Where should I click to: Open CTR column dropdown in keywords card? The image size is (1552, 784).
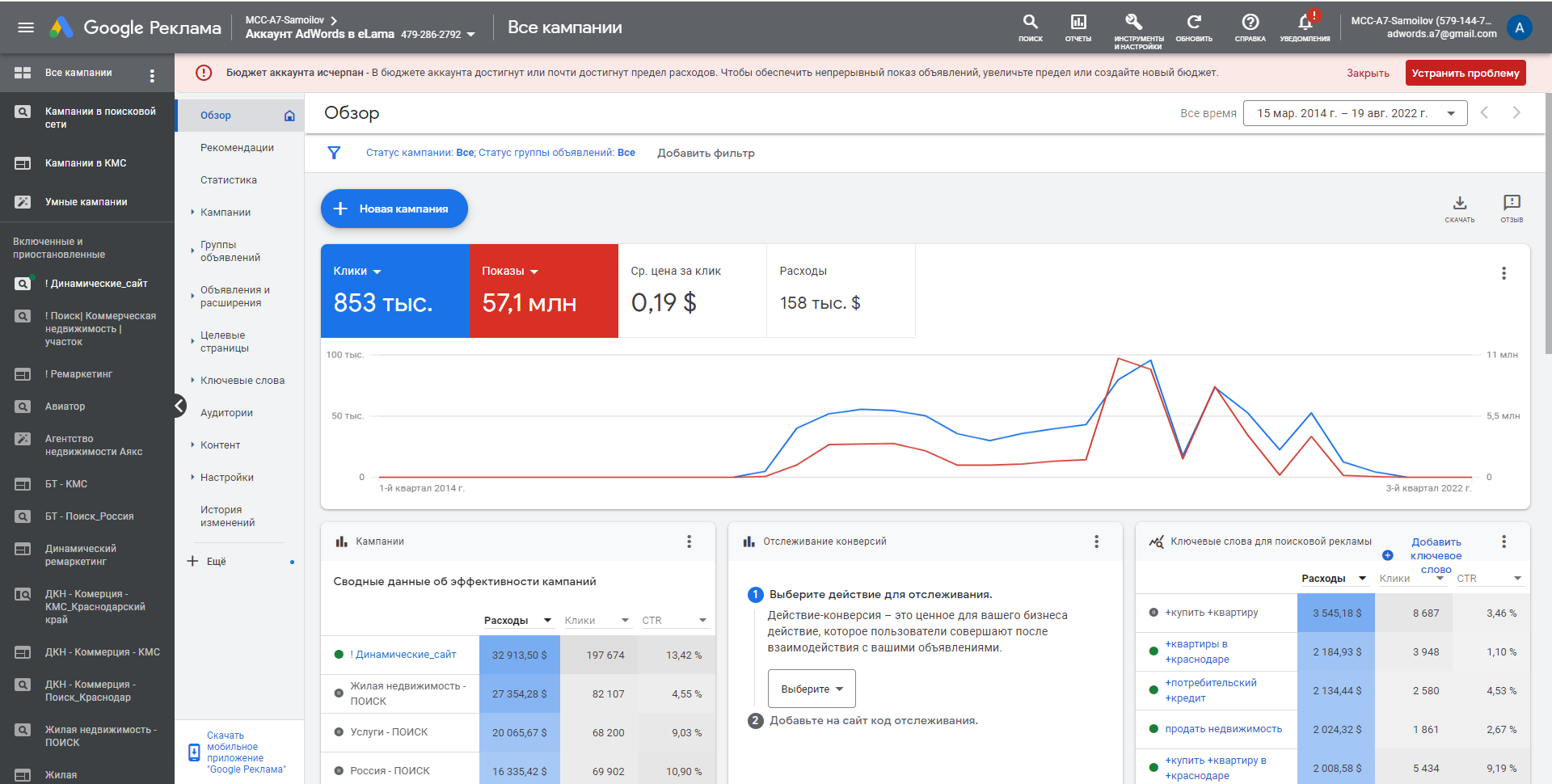(x=1517, y=579)
